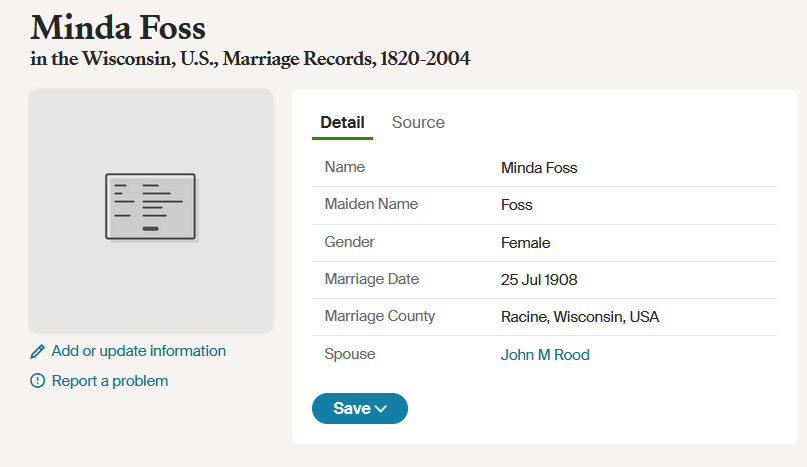This screenshot has height=467, width=807.
Task: Open the record document placeholder icon
Action: click(x=151, y=207)
